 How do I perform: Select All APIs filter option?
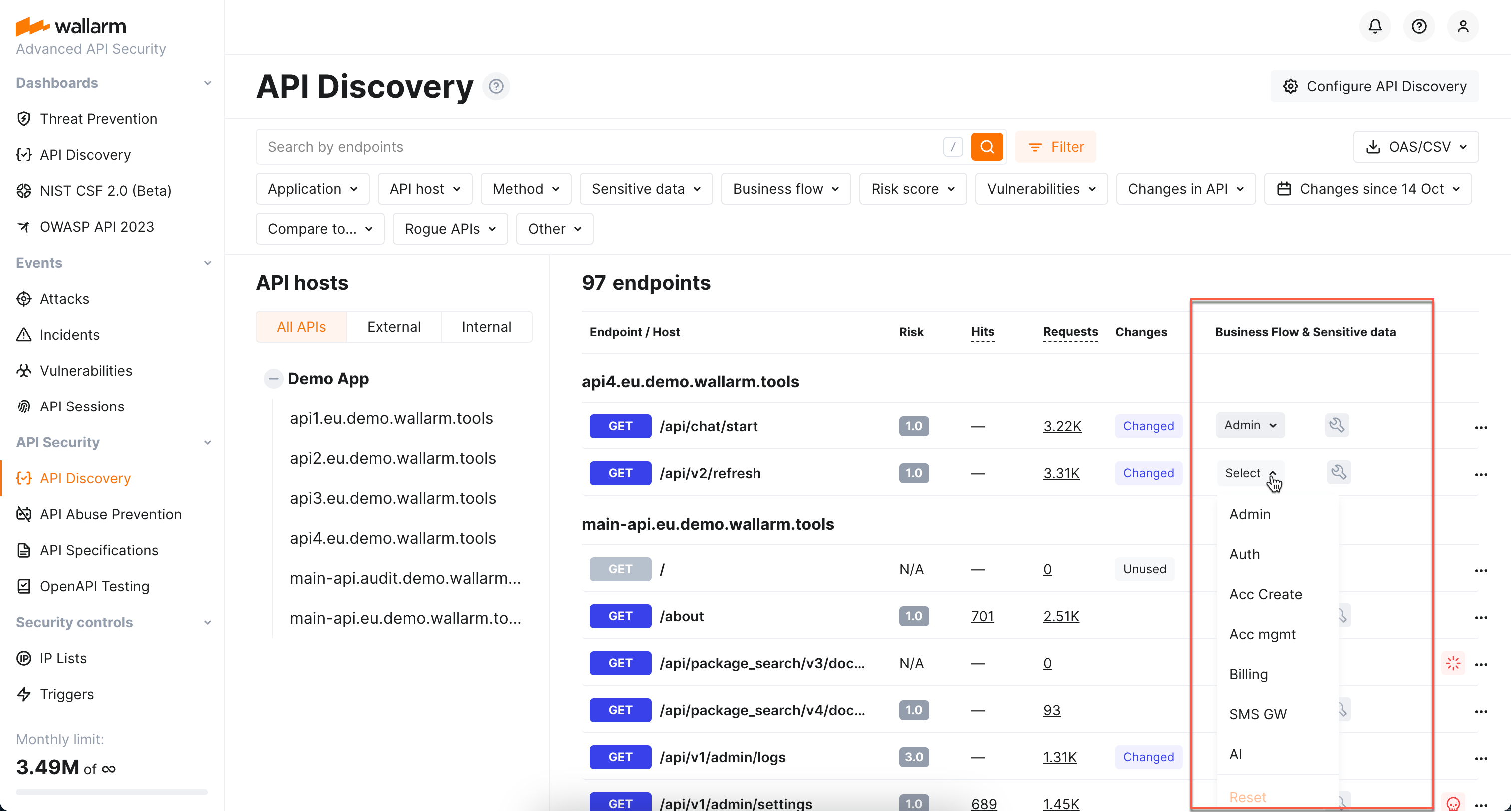301,326
